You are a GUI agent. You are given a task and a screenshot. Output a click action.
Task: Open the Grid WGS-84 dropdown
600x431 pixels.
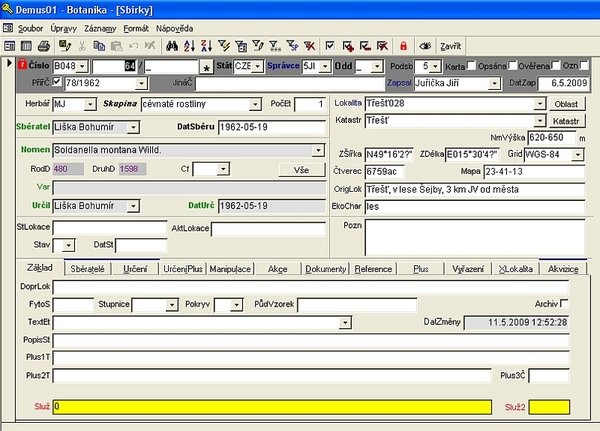click(x=582, y=154)
